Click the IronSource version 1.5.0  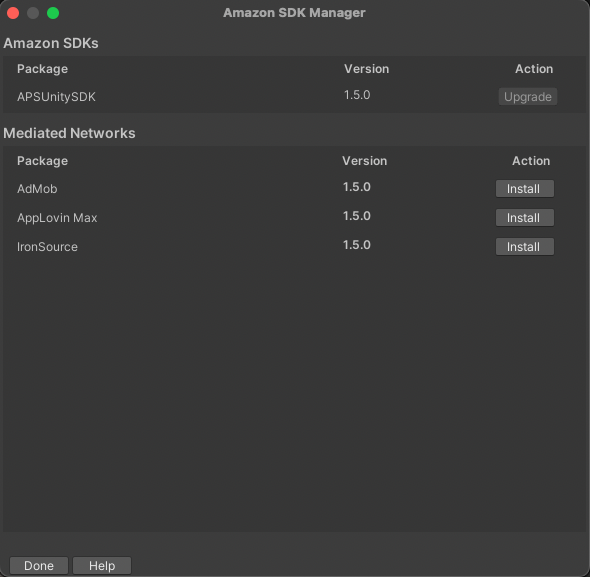(x=357, y=245)
